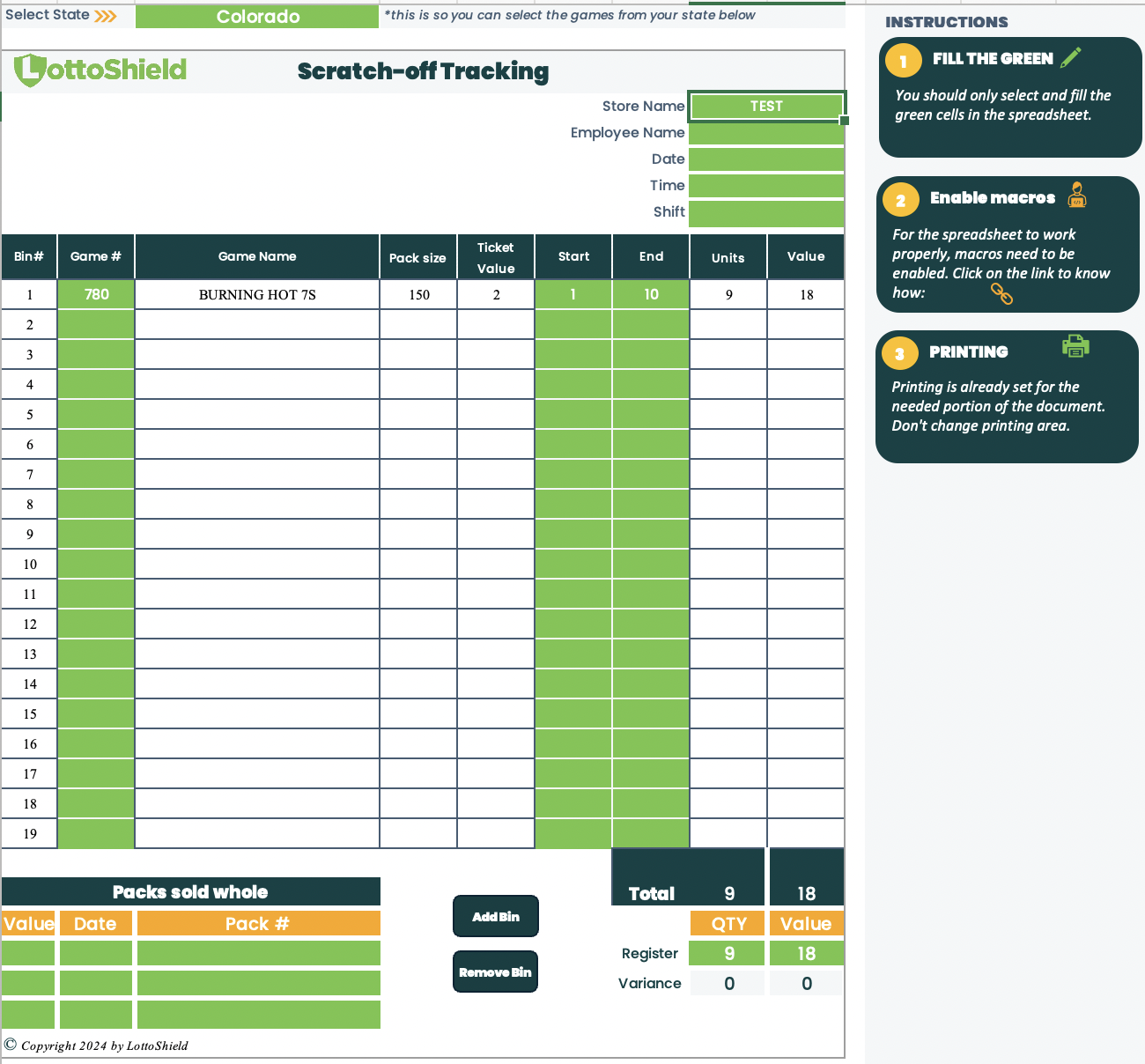This screenshot has height=1064, width=1145.
Task: Click bin number 19 row label
Action: pos(29,833)
